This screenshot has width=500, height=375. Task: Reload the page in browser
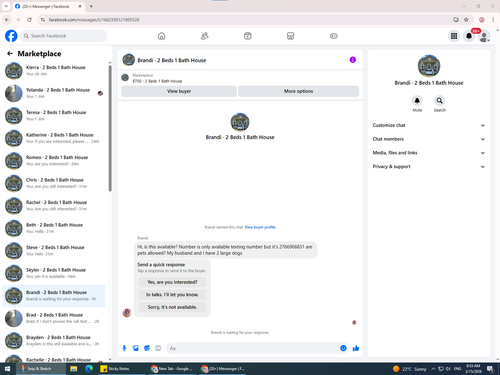click(x=29, y=20)
